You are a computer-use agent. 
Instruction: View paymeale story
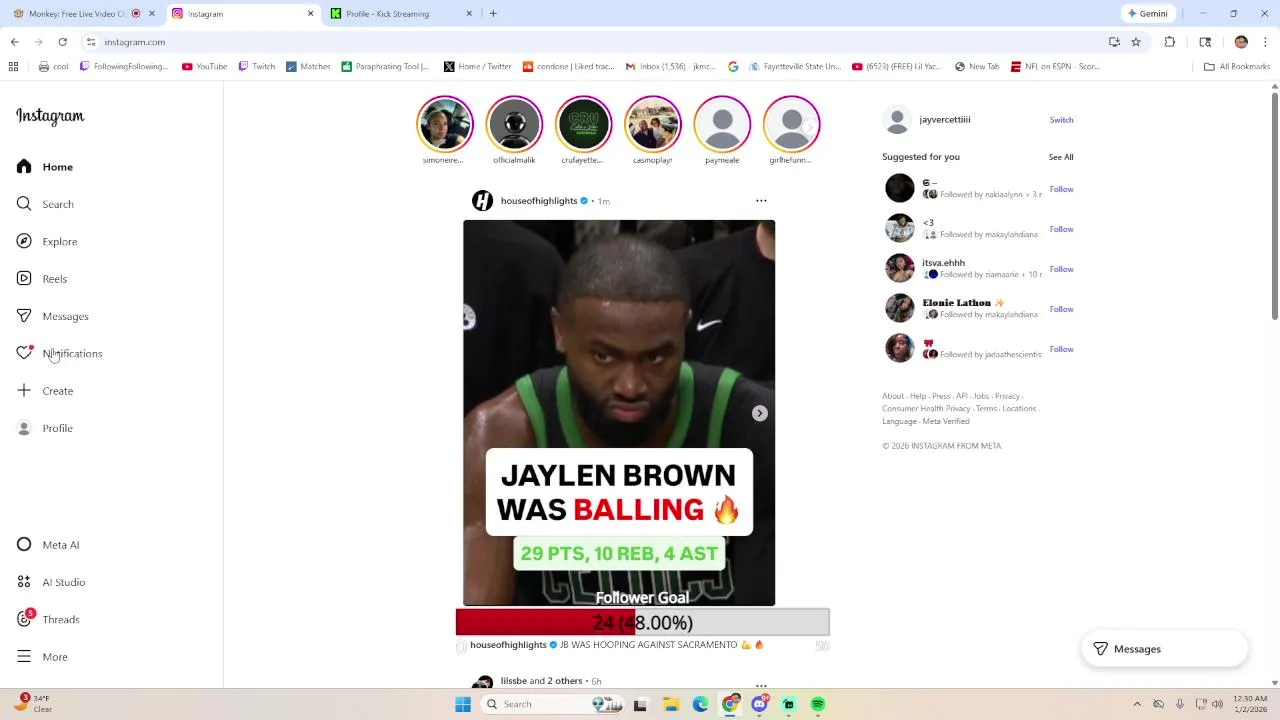tap(722, 124)
